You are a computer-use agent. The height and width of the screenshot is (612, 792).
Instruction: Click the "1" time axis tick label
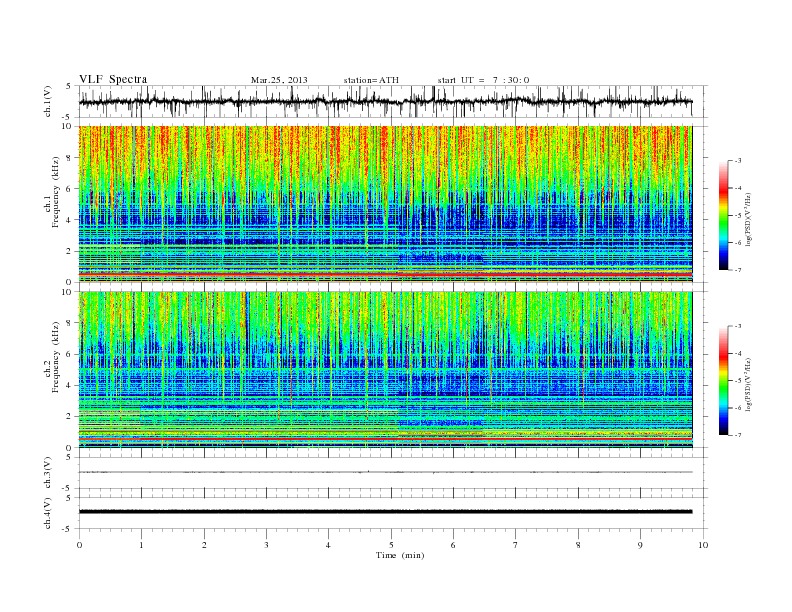pos(141,545)
